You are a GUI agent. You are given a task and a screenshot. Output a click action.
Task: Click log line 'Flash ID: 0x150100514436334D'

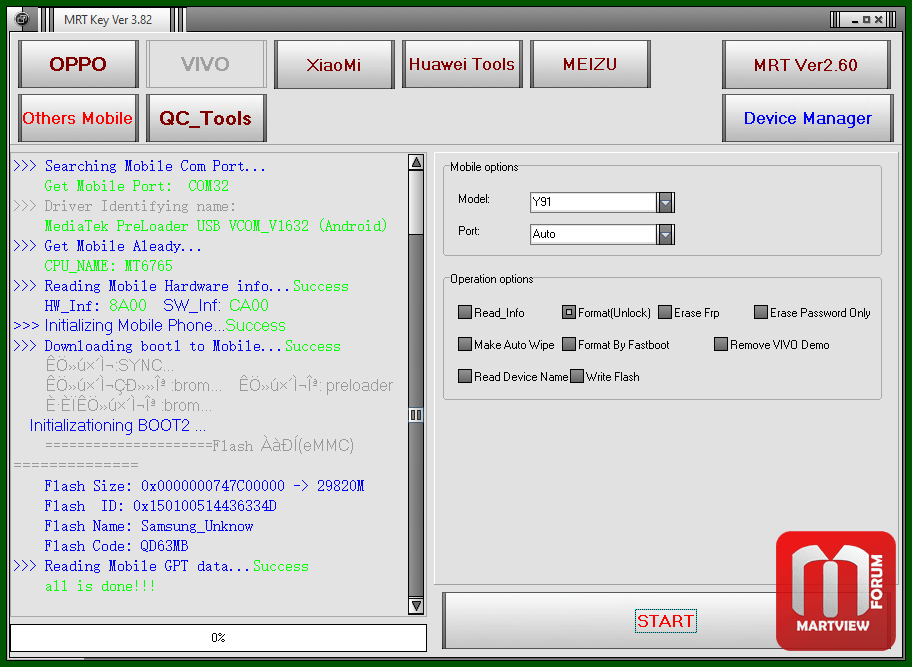click(x=161, y=506)
